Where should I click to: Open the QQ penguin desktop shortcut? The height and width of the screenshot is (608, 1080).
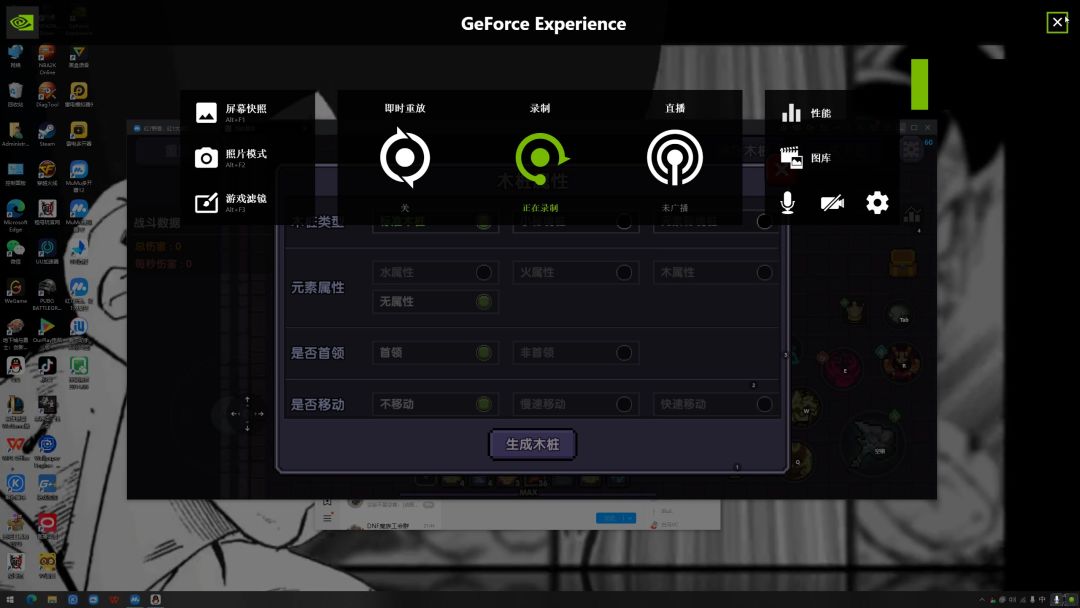click(15, 369)
